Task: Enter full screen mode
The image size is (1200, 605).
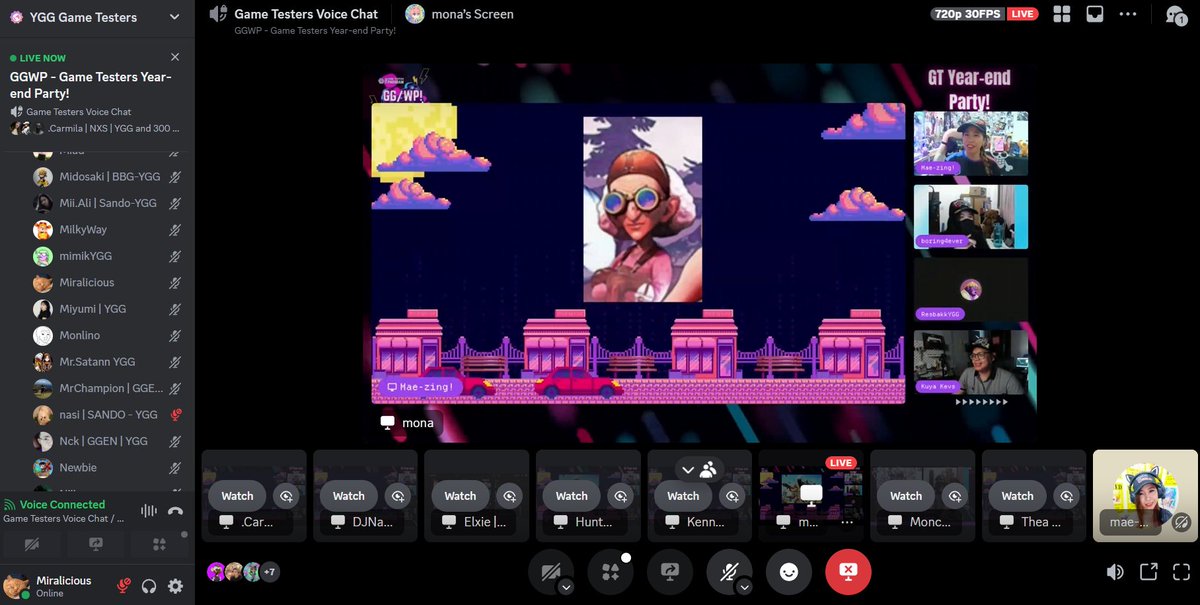Action: (1181, 572)
